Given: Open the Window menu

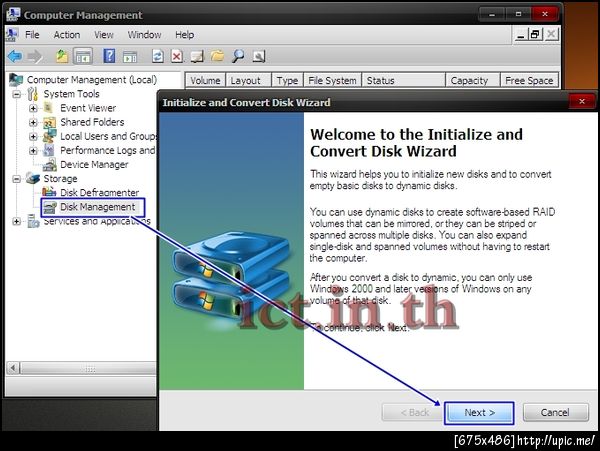Looking at the screenshot, I should pos(144,35).
